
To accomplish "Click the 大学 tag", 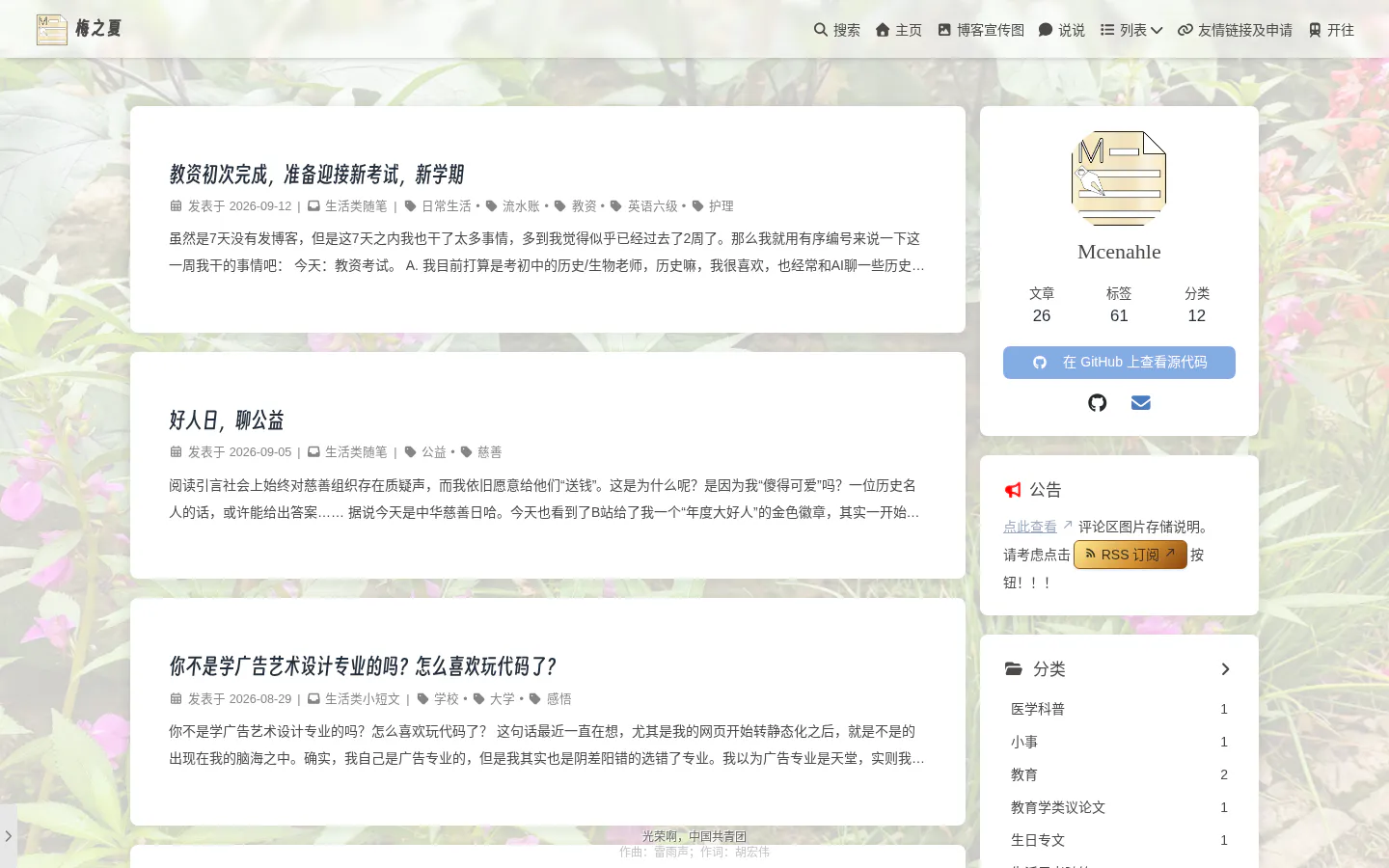I will pyautogui.click(x=503, y=699).
